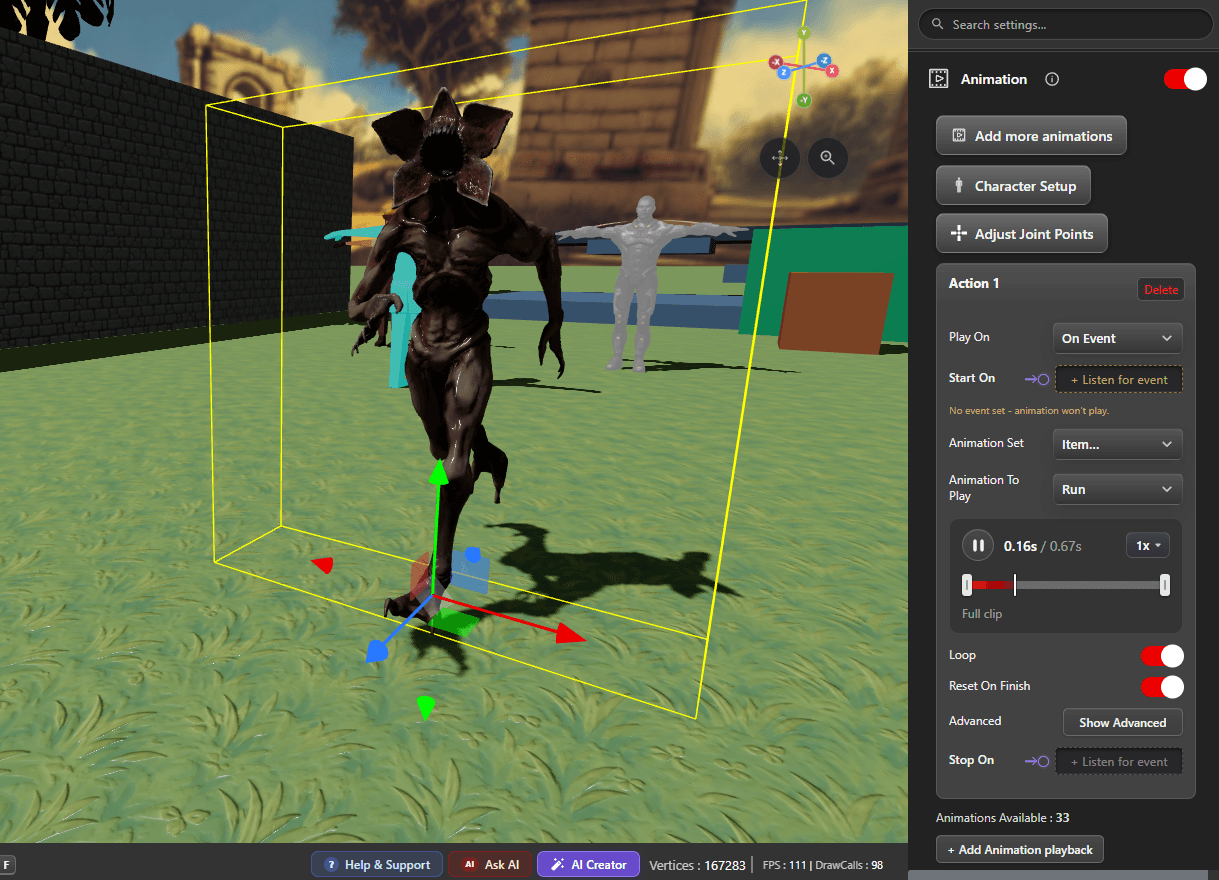Click the X axis gizmo node
This screenshot has width=1219, height=880.
pos(832,71)
